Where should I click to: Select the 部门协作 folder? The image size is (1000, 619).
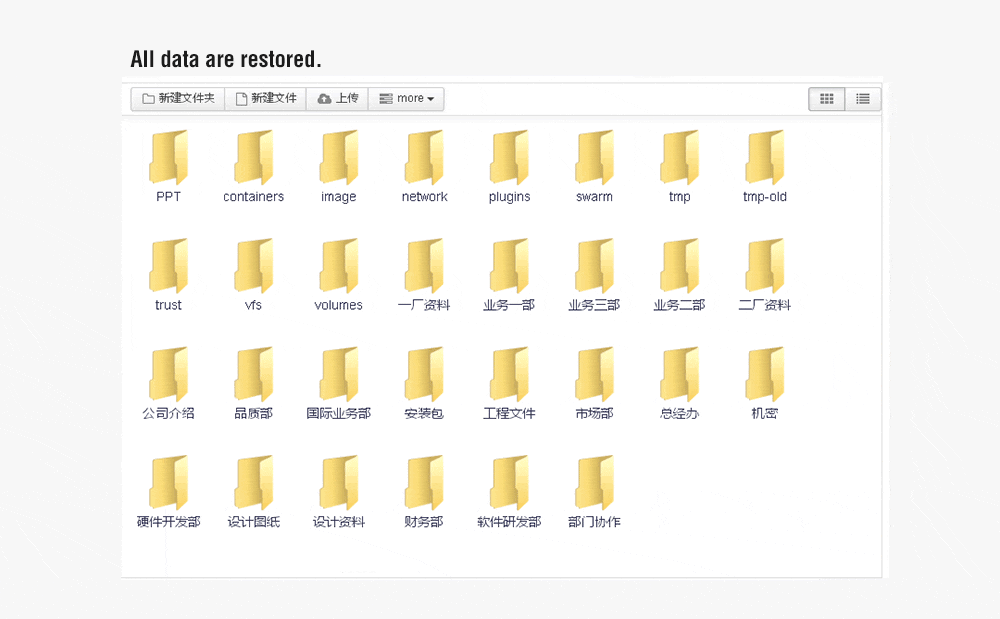click(594, 484)
